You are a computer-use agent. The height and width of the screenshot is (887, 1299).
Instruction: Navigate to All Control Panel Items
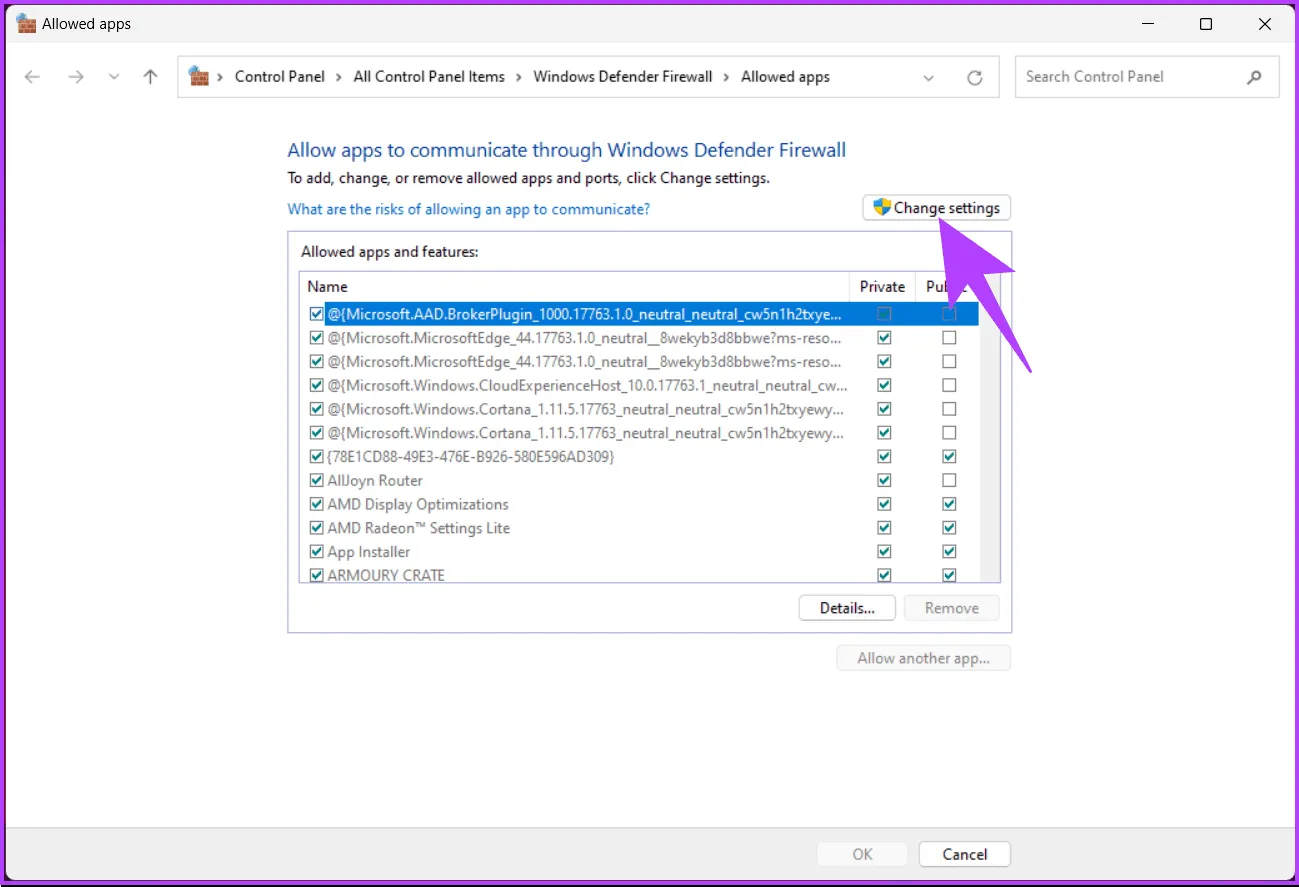429,77
